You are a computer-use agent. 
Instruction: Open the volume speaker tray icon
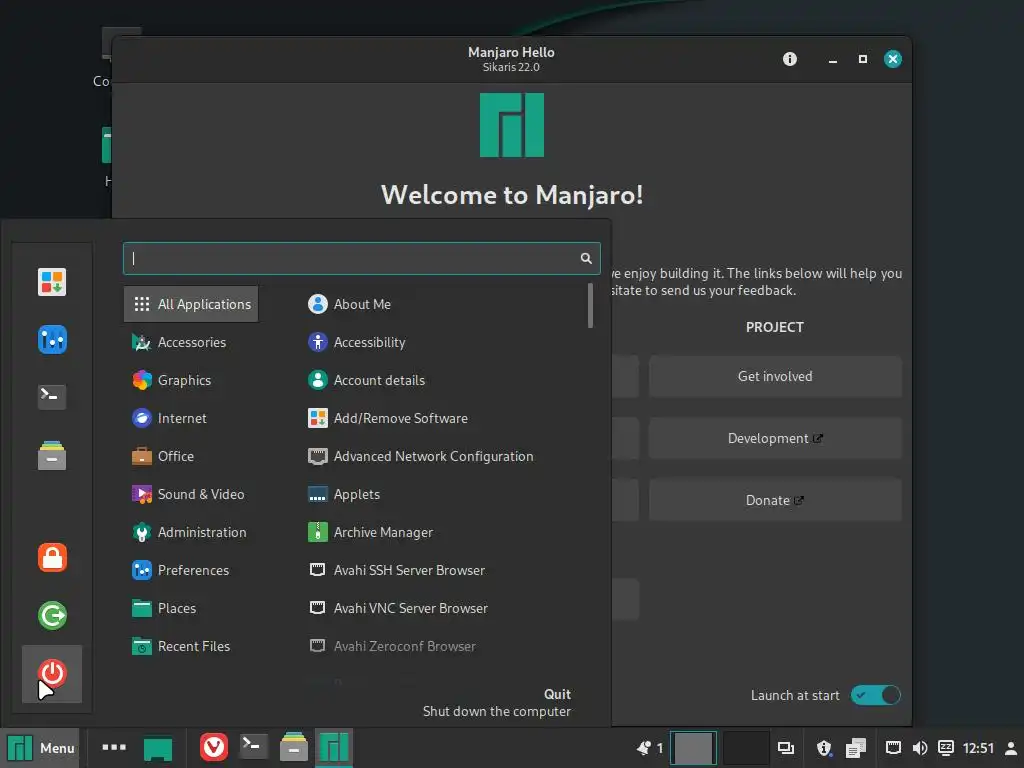point(920,748)
